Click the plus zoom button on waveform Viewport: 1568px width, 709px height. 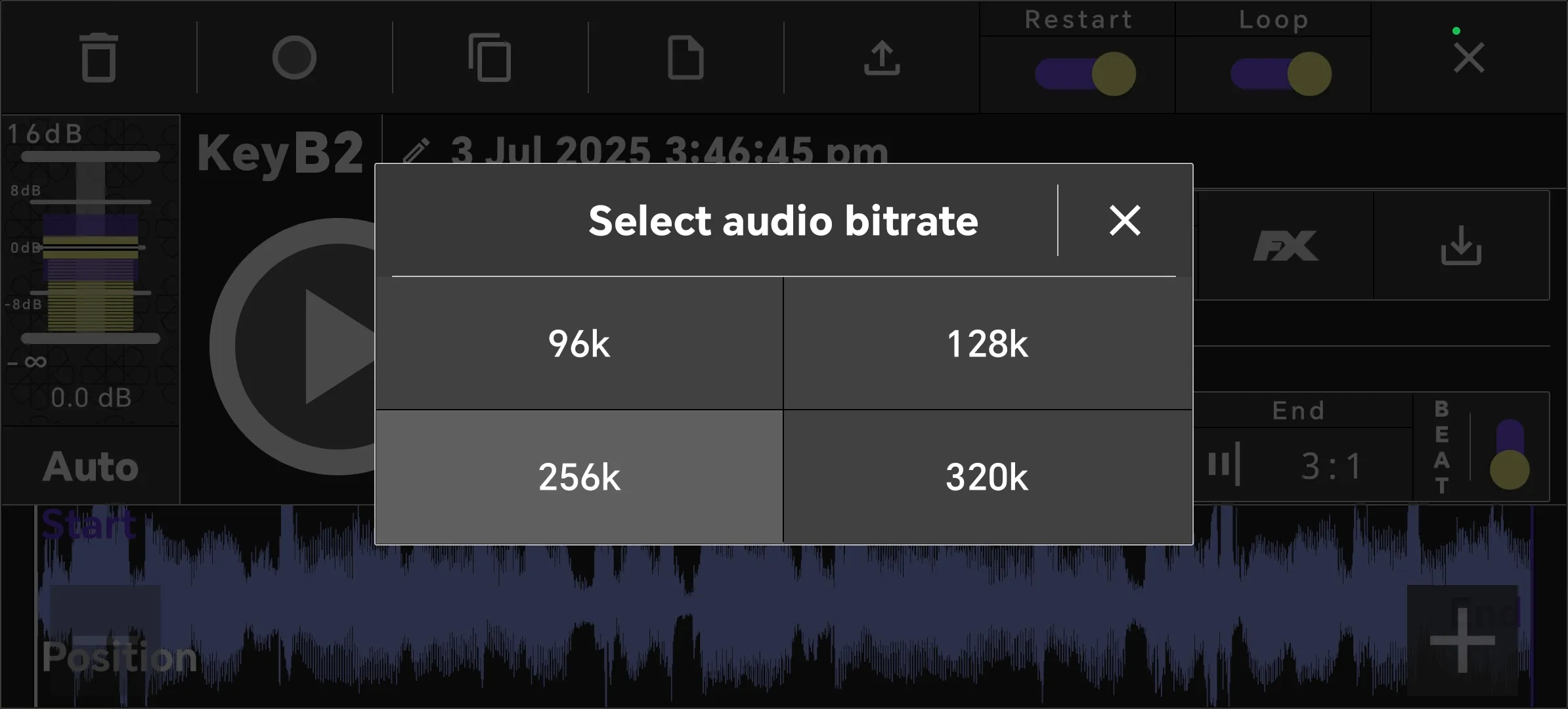point(1462,640)
